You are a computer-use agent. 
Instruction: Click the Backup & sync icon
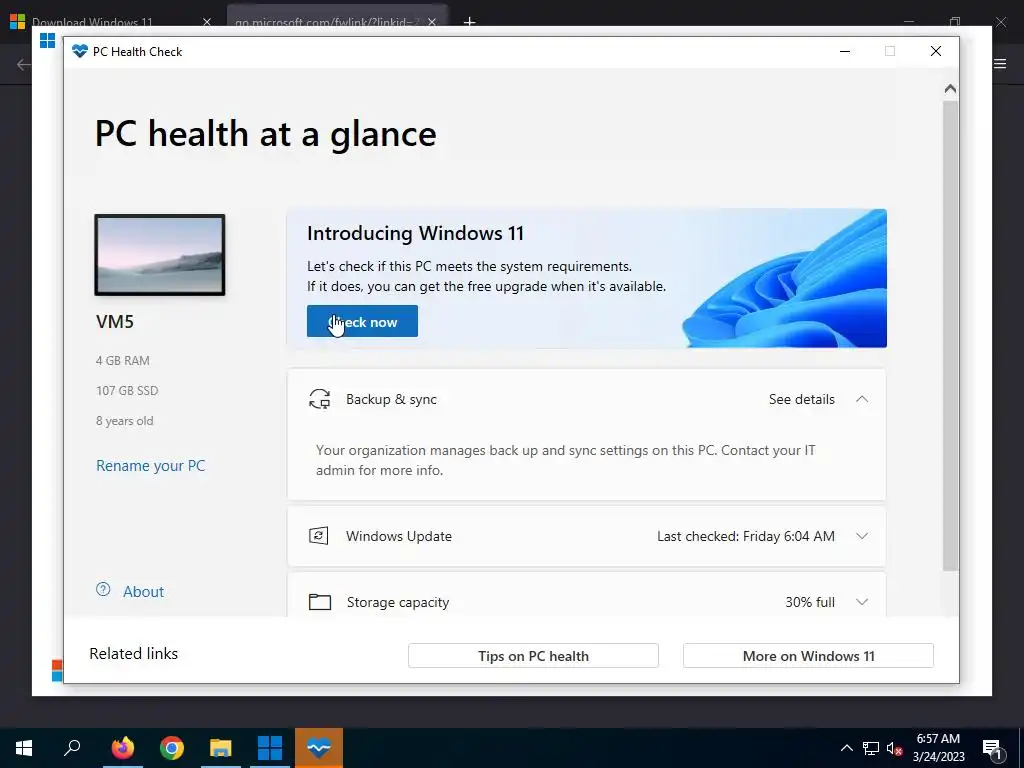[319, 399]
